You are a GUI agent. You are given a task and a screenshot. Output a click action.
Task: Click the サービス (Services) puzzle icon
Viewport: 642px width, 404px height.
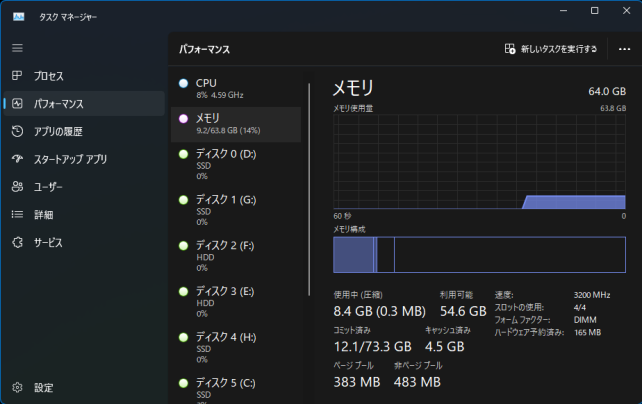[17, 242]
